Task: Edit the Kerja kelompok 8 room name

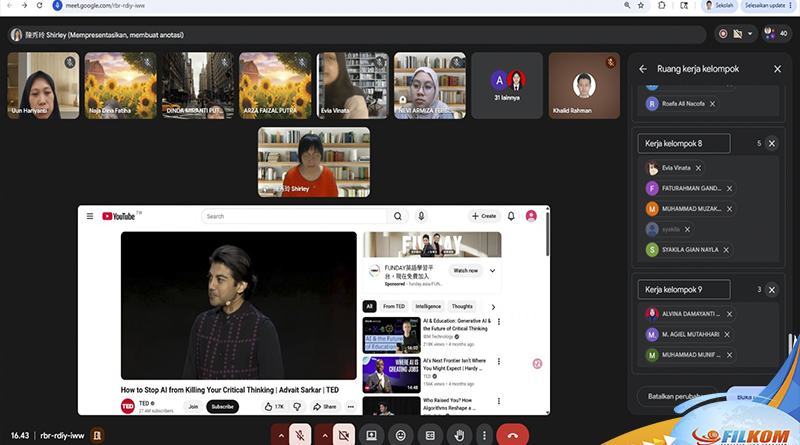Action: point(684,143)
